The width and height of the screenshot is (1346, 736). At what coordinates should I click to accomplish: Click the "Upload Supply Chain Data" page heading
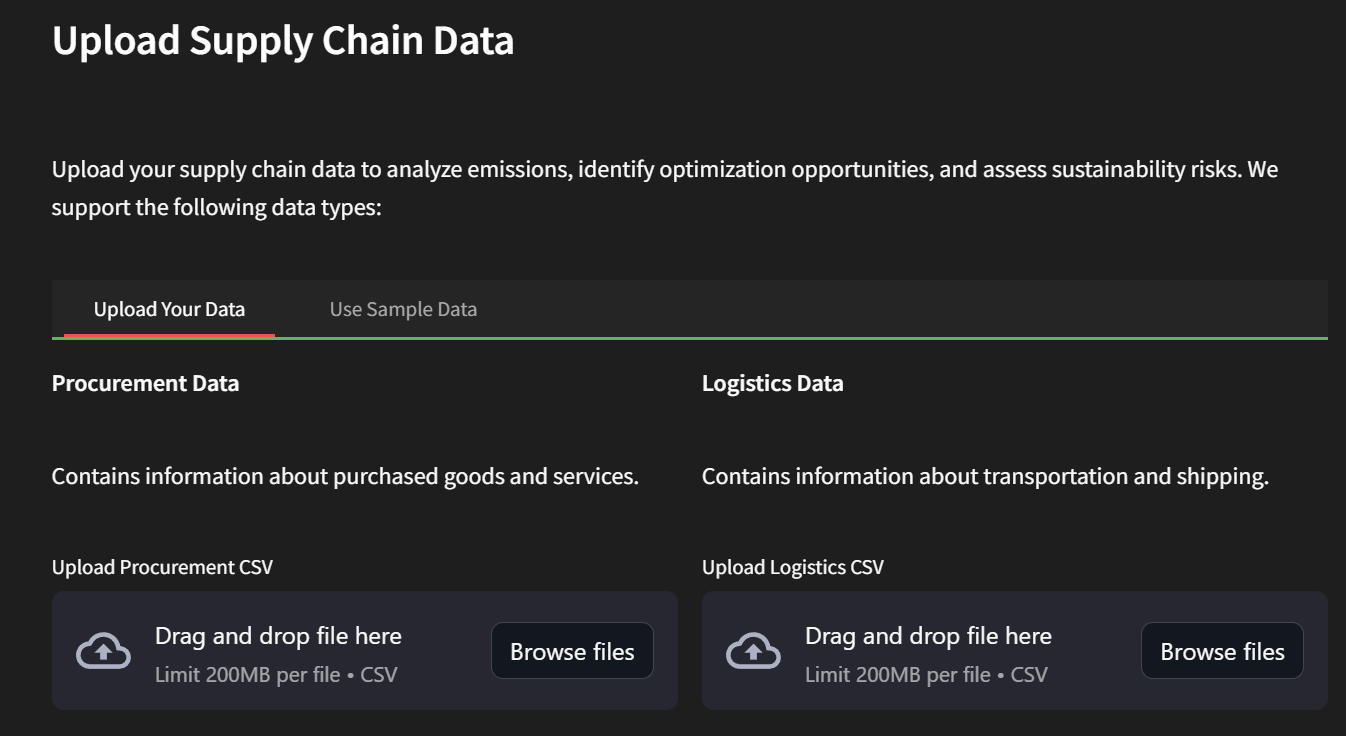283,41
